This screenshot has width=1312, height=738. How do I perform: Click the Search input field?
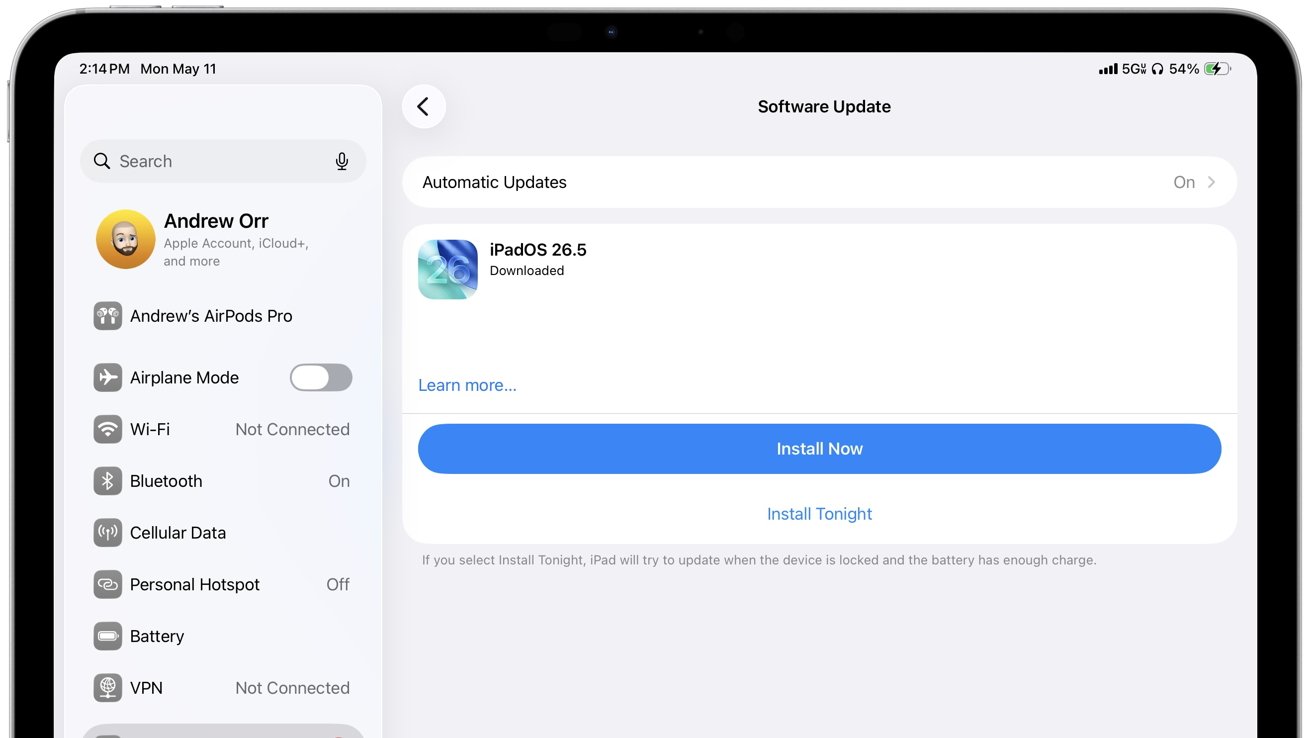(223, 161)
